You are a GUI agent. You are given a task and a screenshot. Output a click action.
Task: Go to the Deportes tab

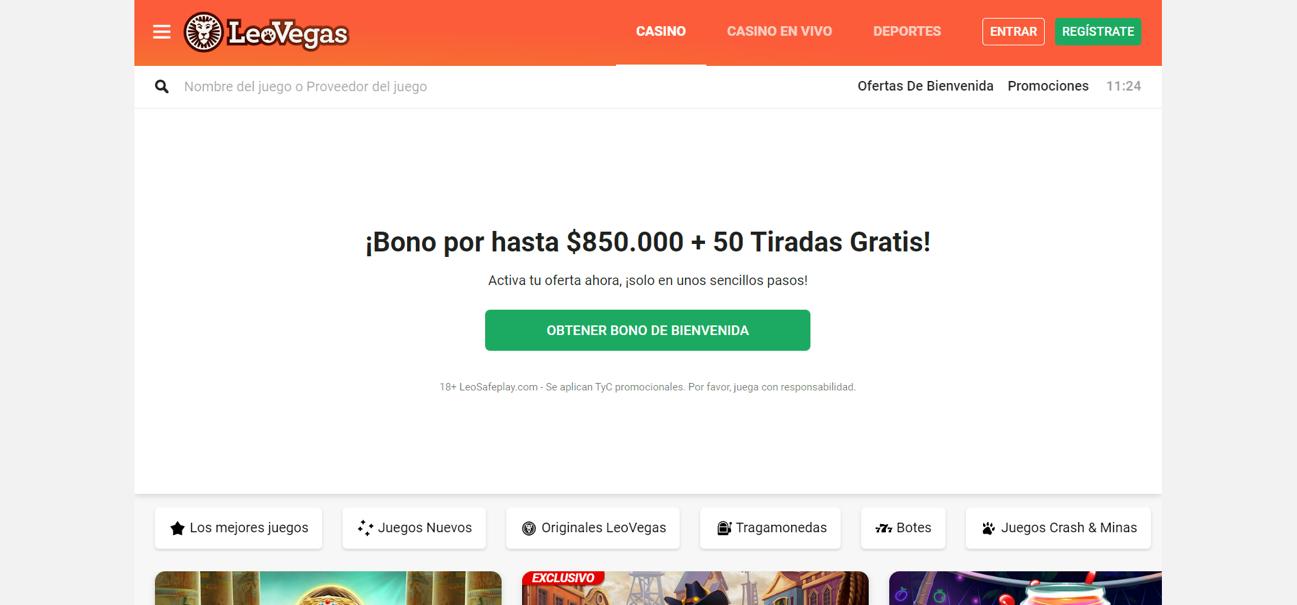[907, 31]
